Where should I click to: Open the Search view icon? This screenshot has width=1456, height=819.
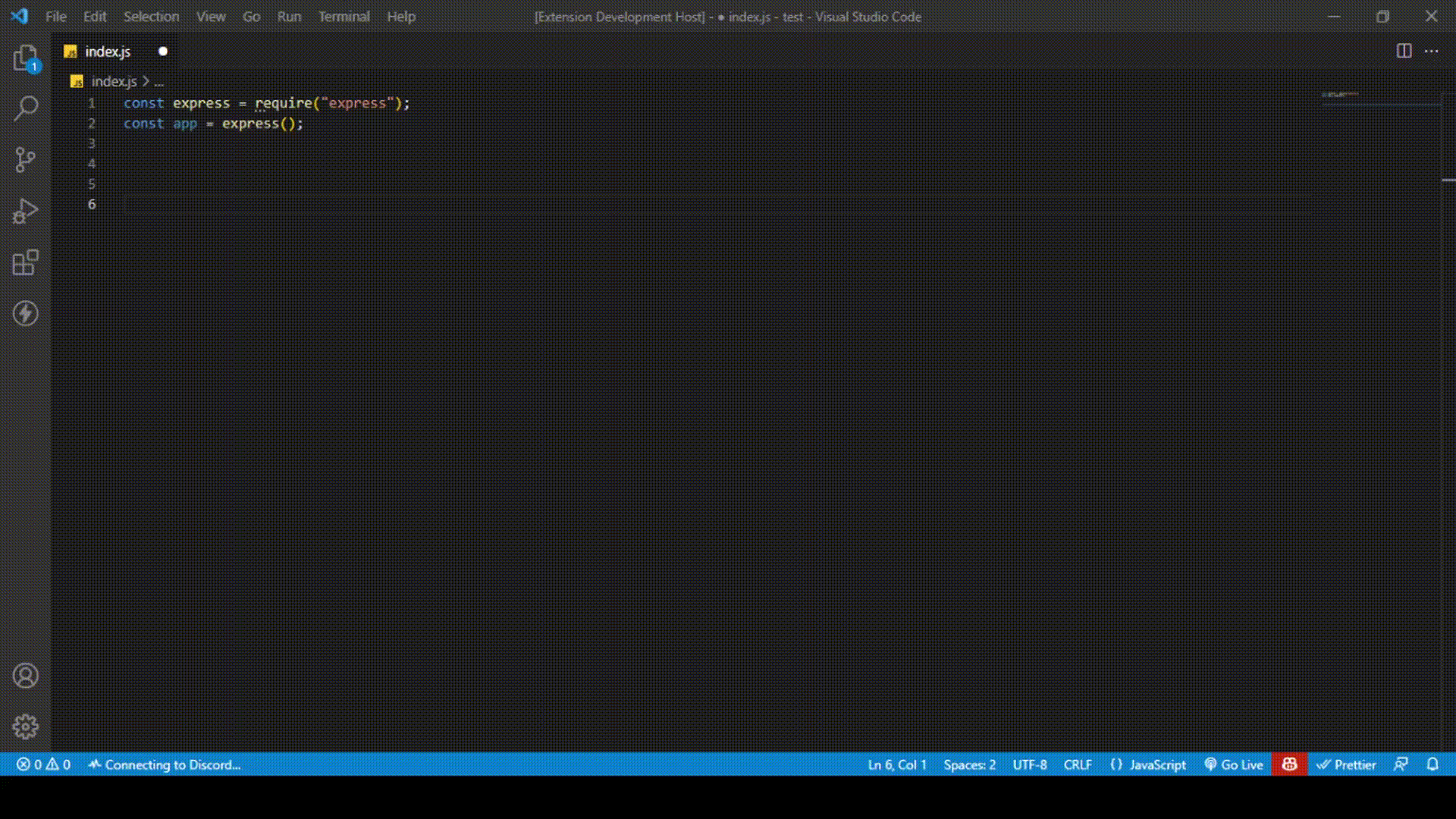point(25,108)
